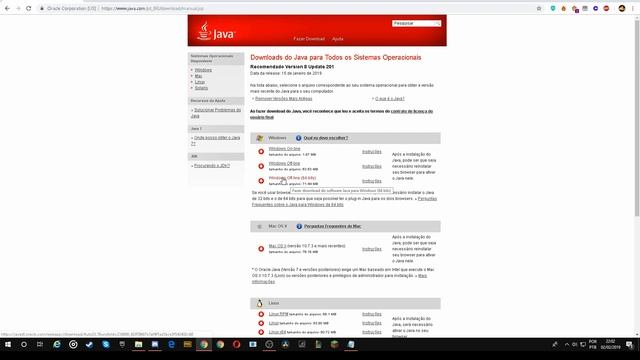This screenshot has width=640, height=360.
Task: Open Linux link in sidebar
Action: [200, 82]
